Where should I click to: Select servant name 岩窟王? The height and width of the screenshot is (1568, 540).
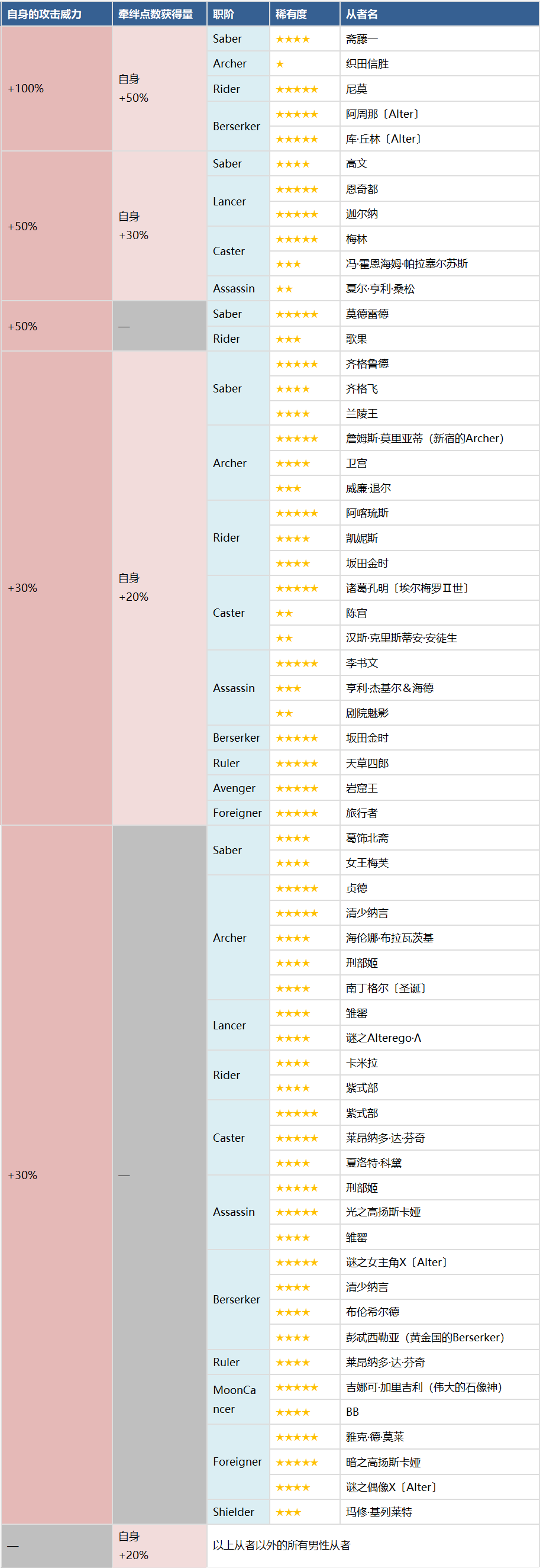(x=362, y=788)
